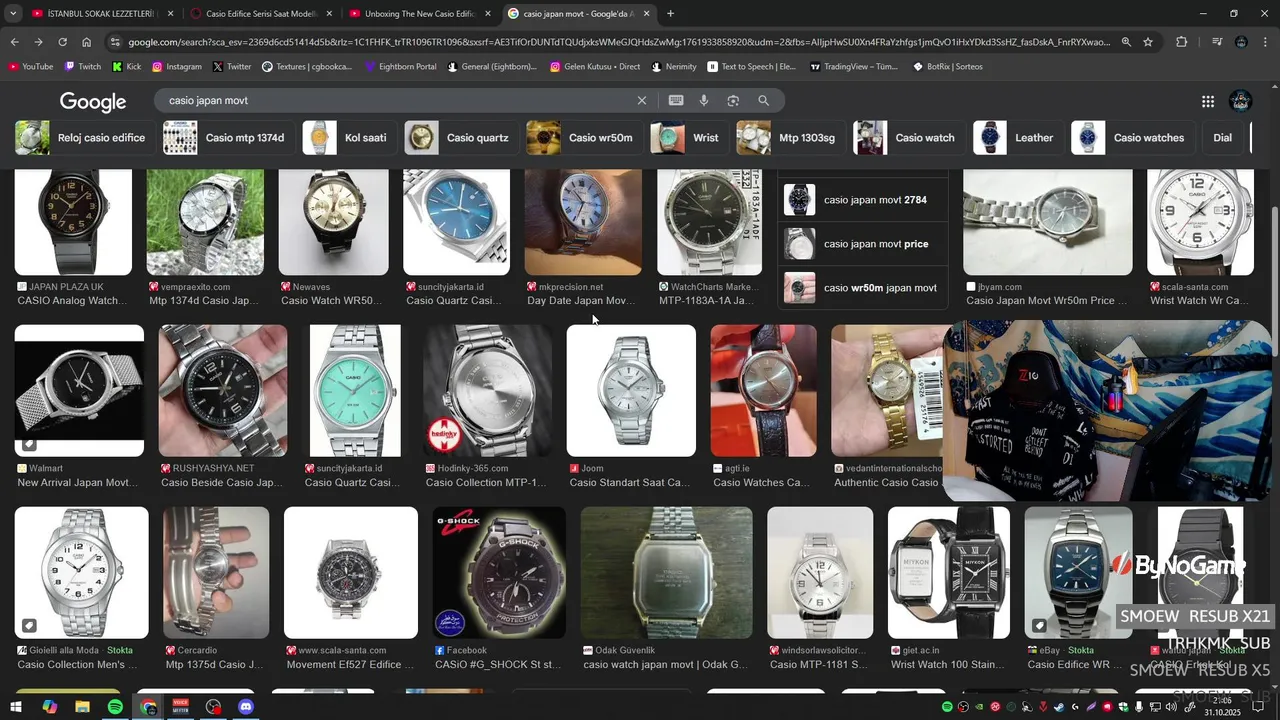Select the Mtp 1303sg filter chip
The width and height of the screenshot is (1280, 720).
pyautogui.click(x=790, y=138)
